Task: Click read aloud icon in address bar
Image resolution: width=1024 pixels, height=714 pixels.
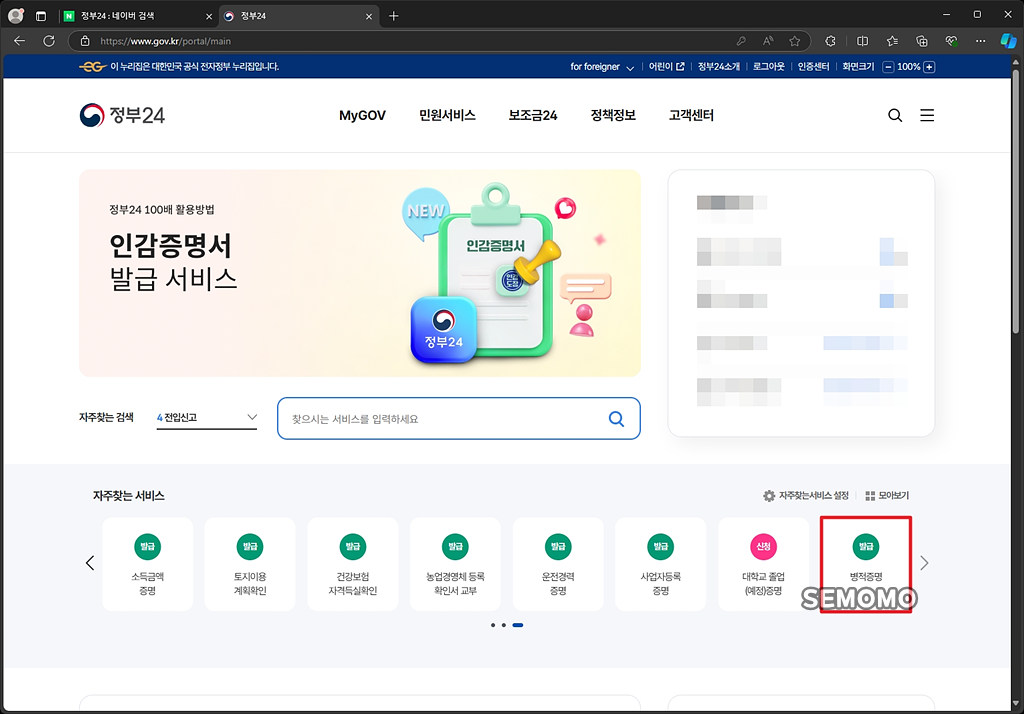Action: pos(768,41)
